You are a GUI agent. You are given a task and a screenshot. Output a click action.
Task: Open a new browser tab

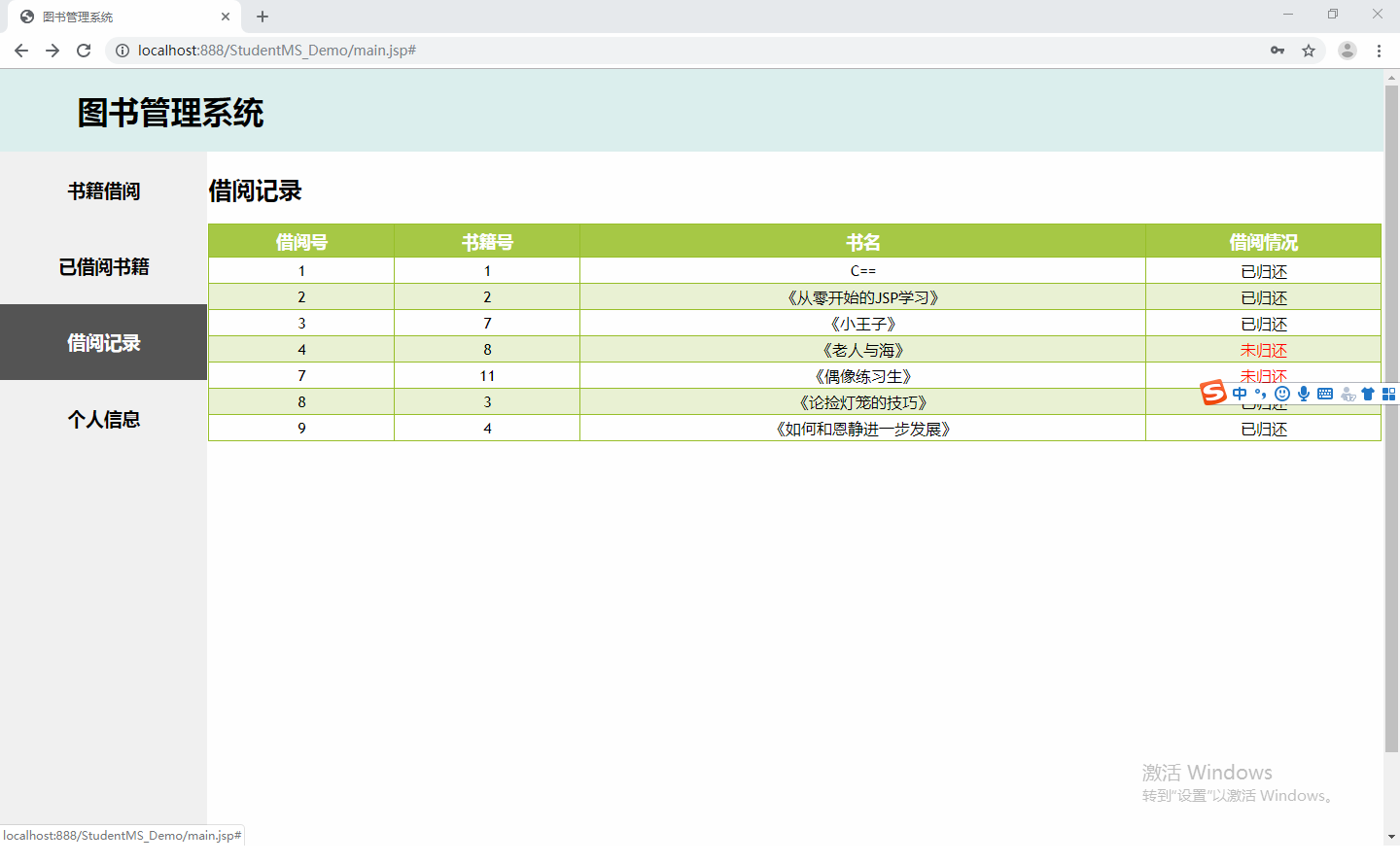click(x=262, y=17)
